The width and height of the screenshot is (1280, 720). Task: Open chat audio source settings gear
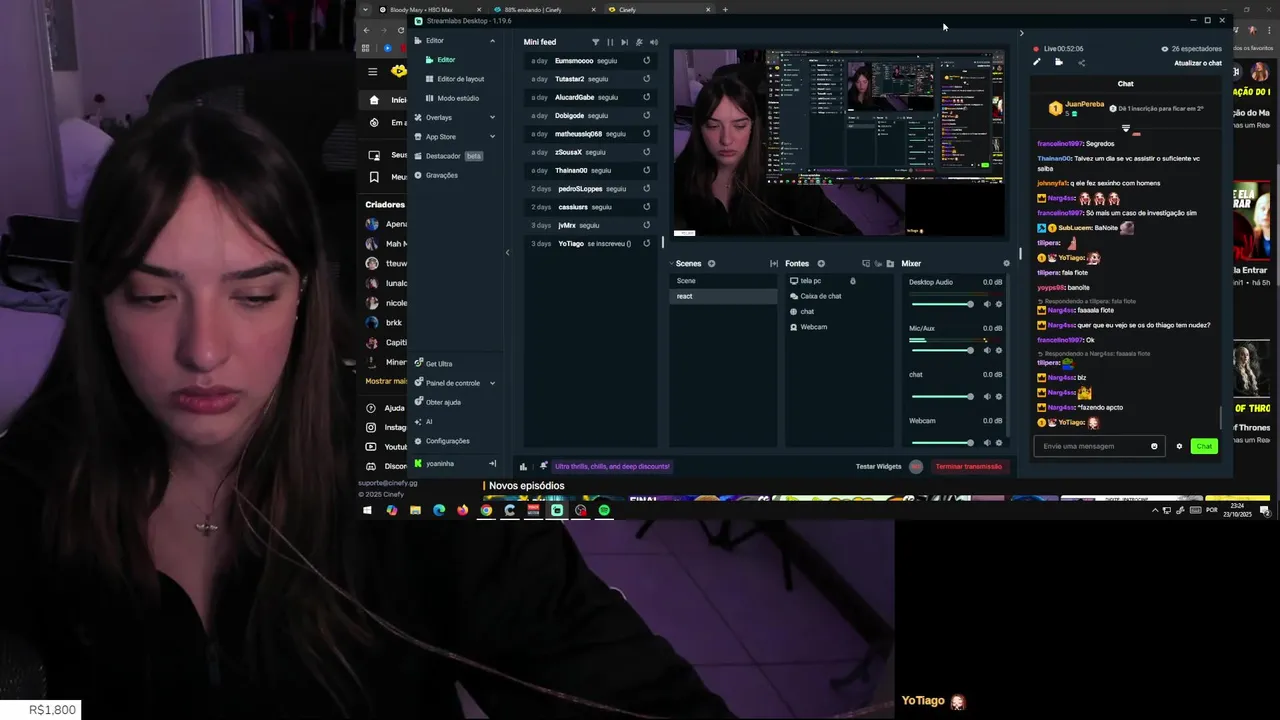click(998, 396)
